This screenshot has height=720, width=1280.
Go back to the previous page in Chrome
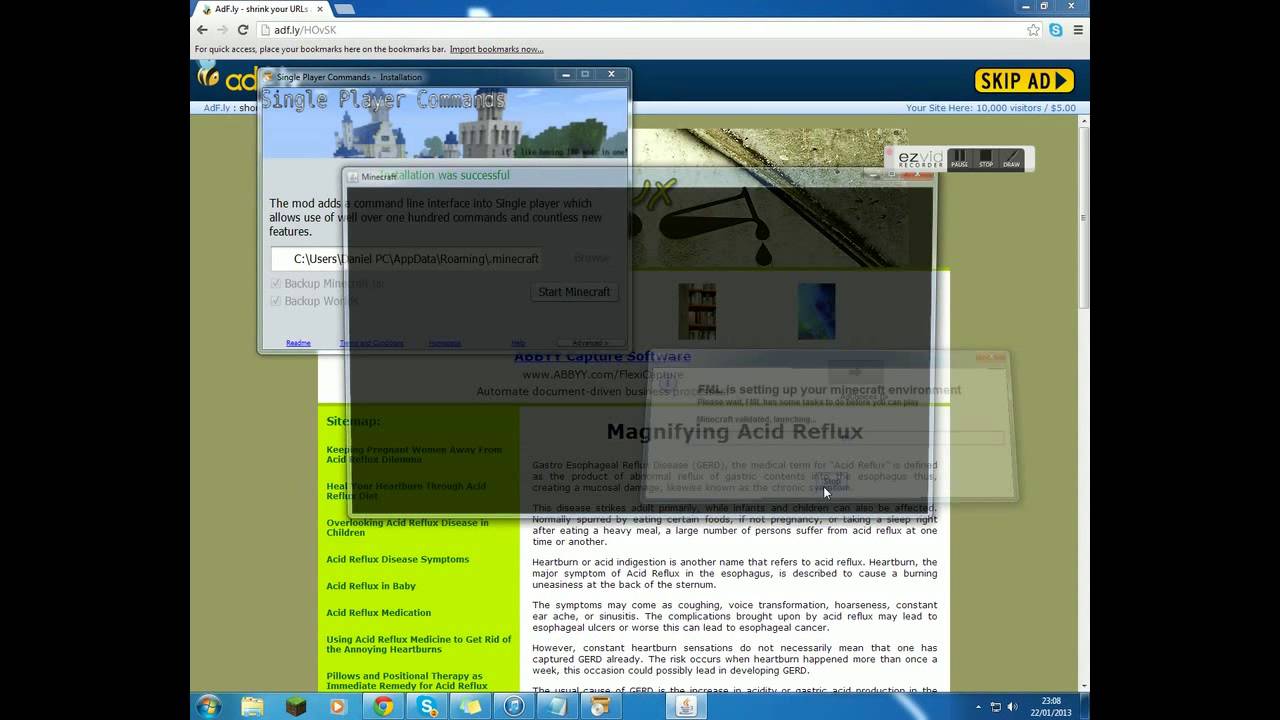click(x=202, y=30)
